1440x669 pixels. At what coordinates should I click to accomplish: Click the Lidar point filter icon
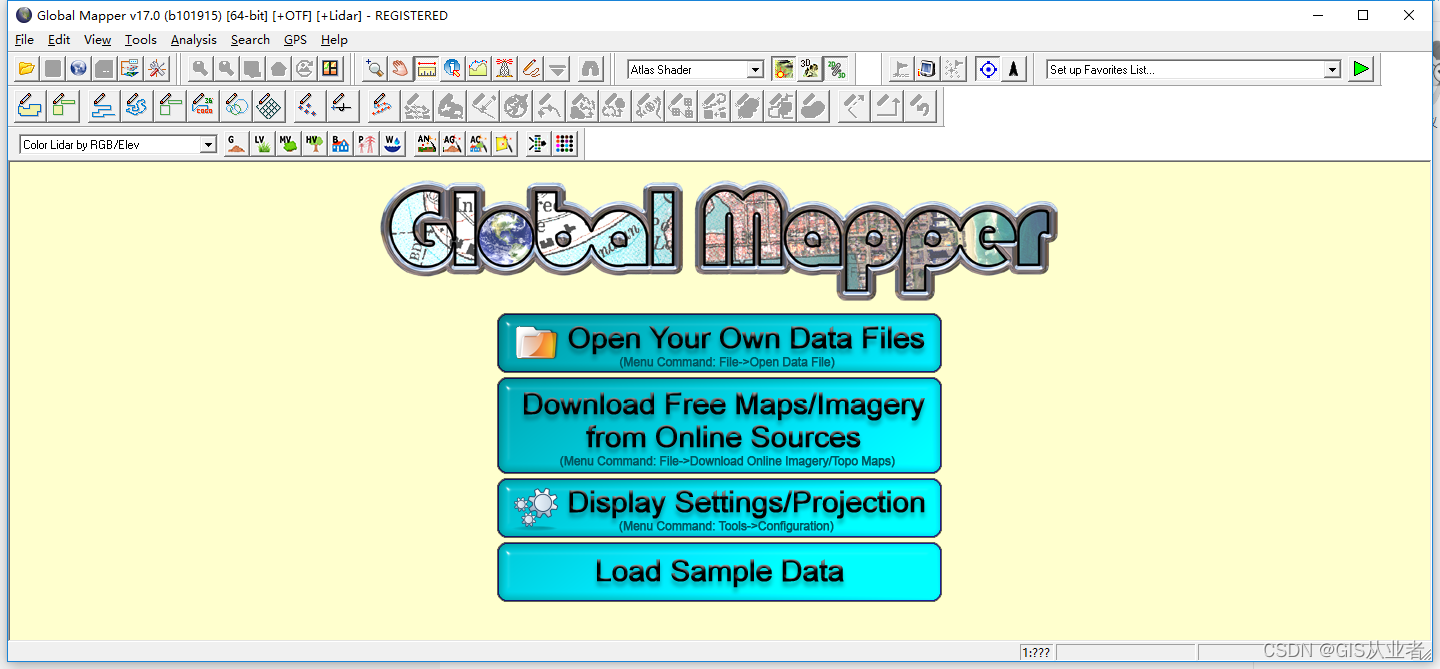point(538,144)
